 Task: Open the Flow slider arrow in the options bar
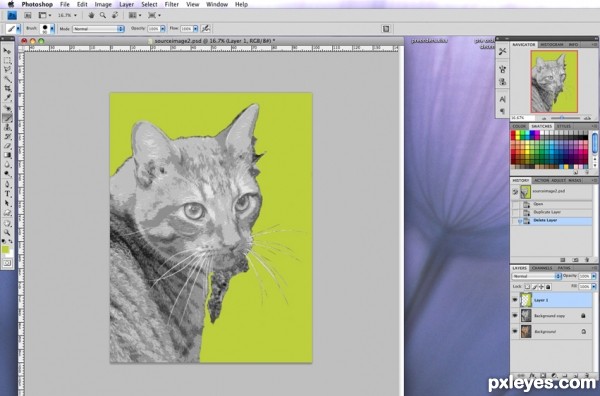[196, 29]
